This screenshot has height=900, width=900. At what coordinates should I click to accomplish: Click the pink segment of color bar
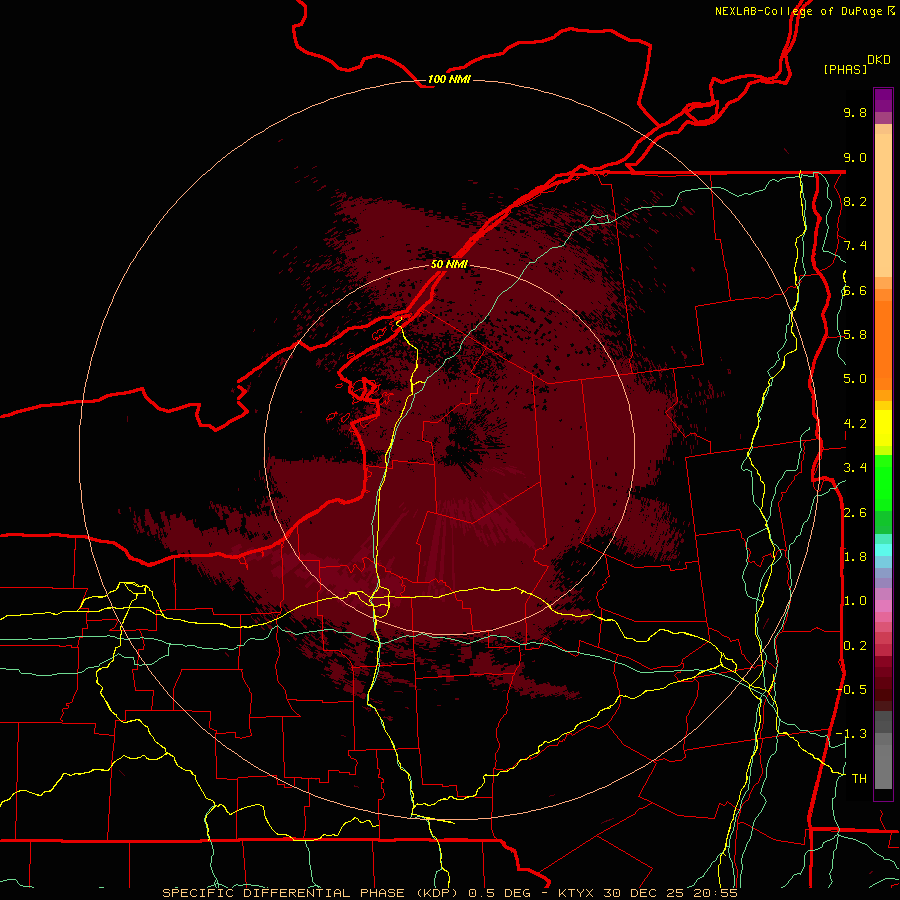[x=883, y=606]
